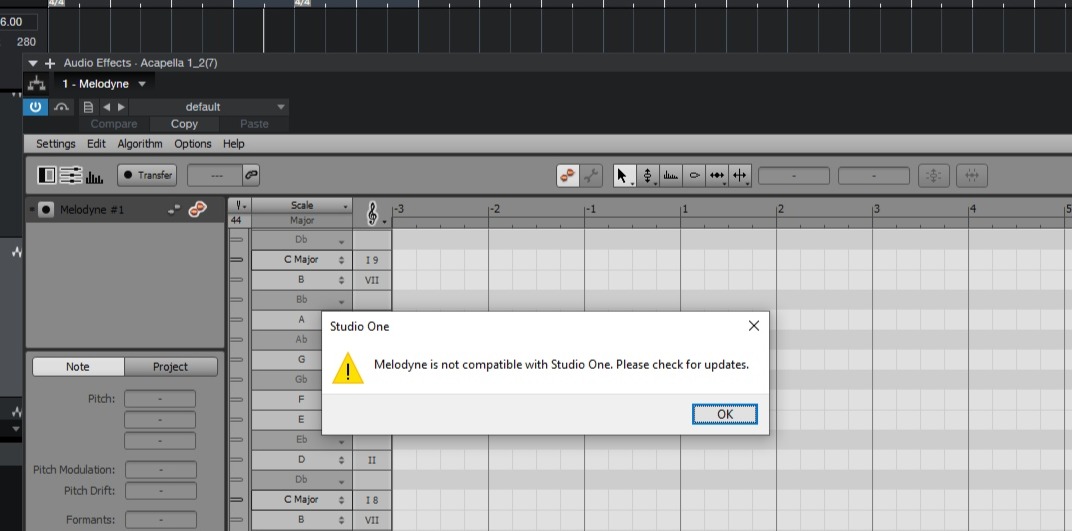Viewport: 1072px width, 531px height.
Task: Close the Studio One warning dialog
Action: (753, 326)
